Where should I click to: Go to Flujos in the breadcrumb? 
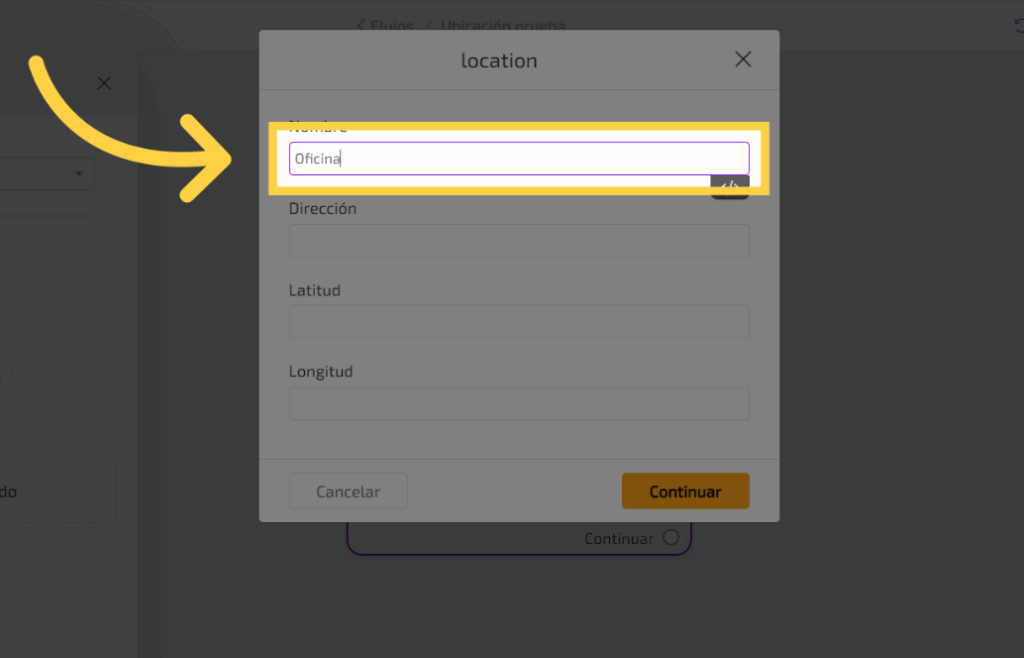tap(392, 26)
